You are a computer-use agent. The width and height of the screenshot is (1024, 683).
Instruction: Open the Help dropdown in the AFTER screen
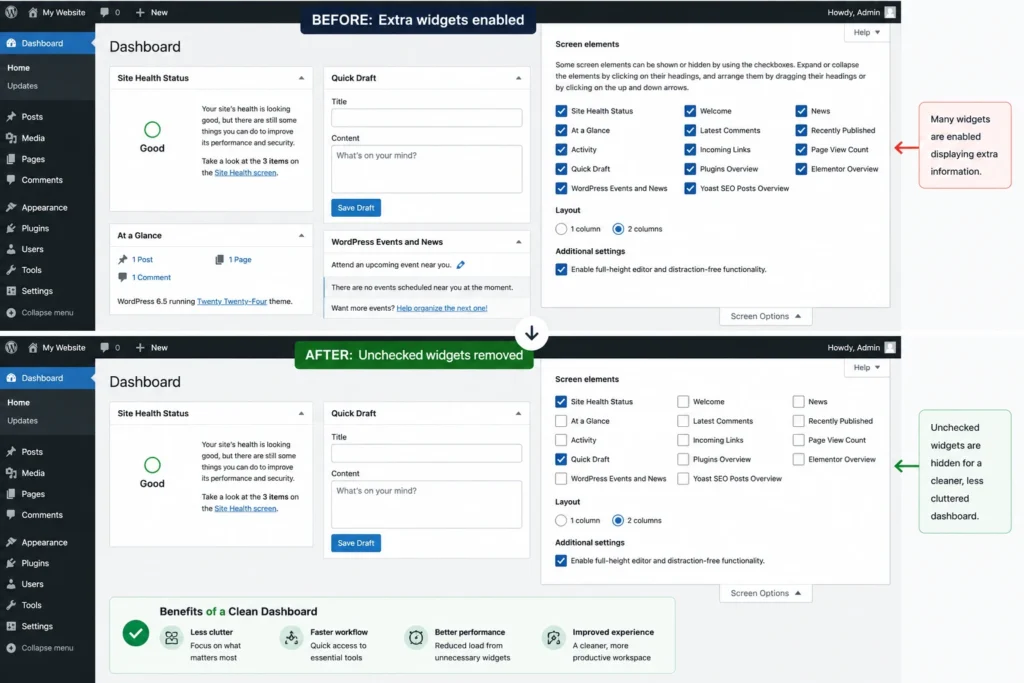(867, 368)
